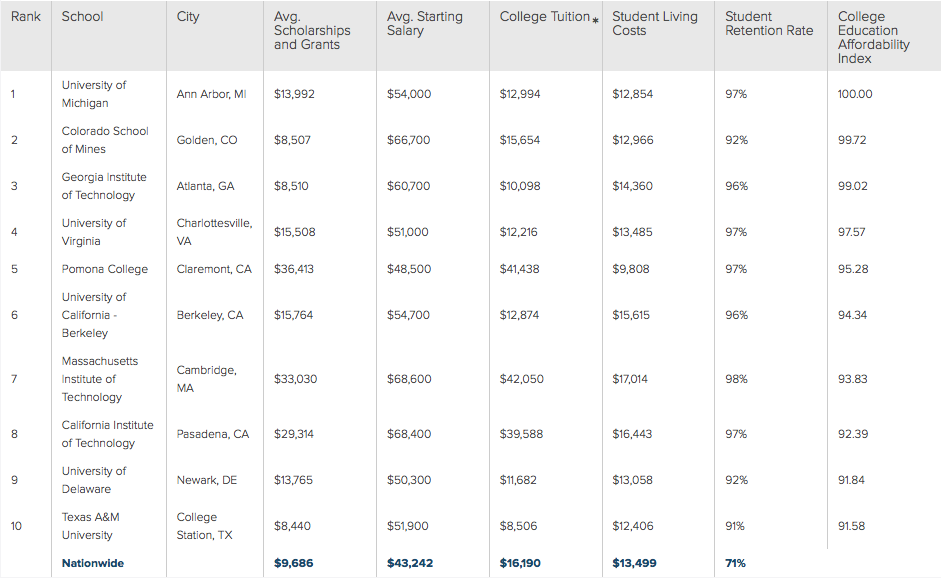This screenshot has width=941, height=578.
Task: Click Cambridge, MA city cell
Action: (206, 379)
